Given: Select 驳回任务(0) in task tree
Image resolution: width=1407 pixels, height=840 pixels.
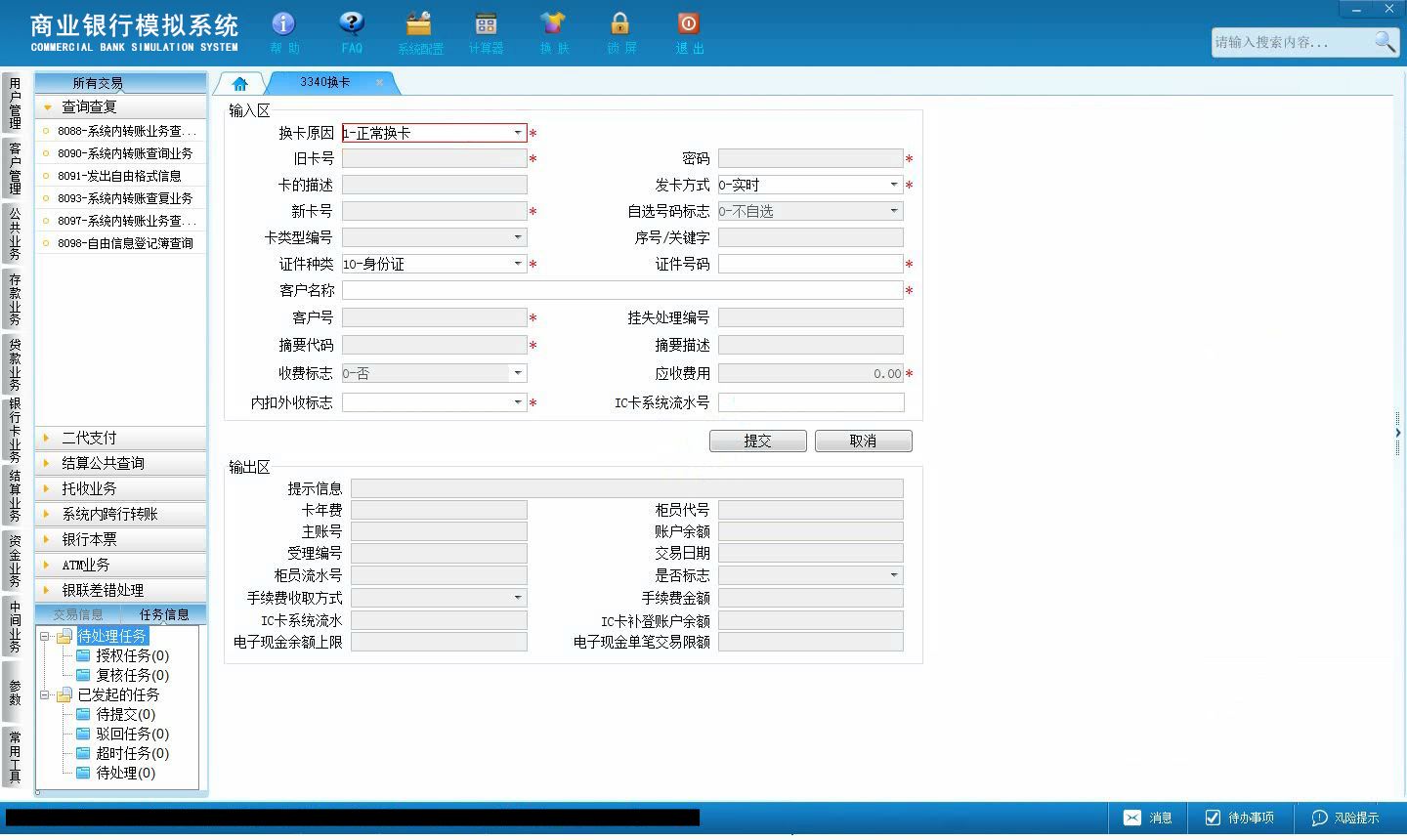Looking at the screenshot, I should [x=132, y=734].
